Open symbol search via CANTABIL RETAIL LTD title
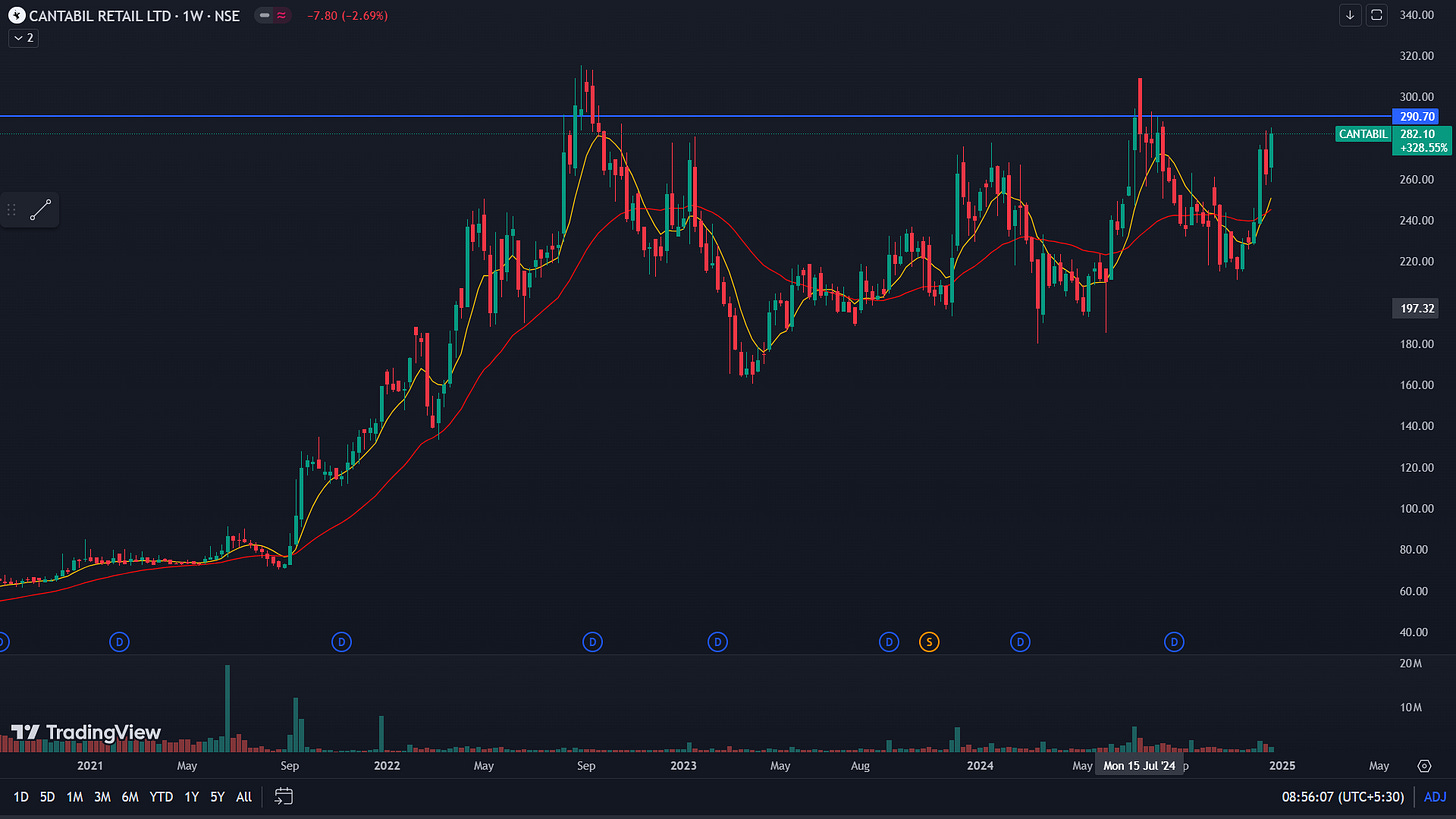Image resolution: width=1456 pixels, height=819 pixels. tap(135, 15)
